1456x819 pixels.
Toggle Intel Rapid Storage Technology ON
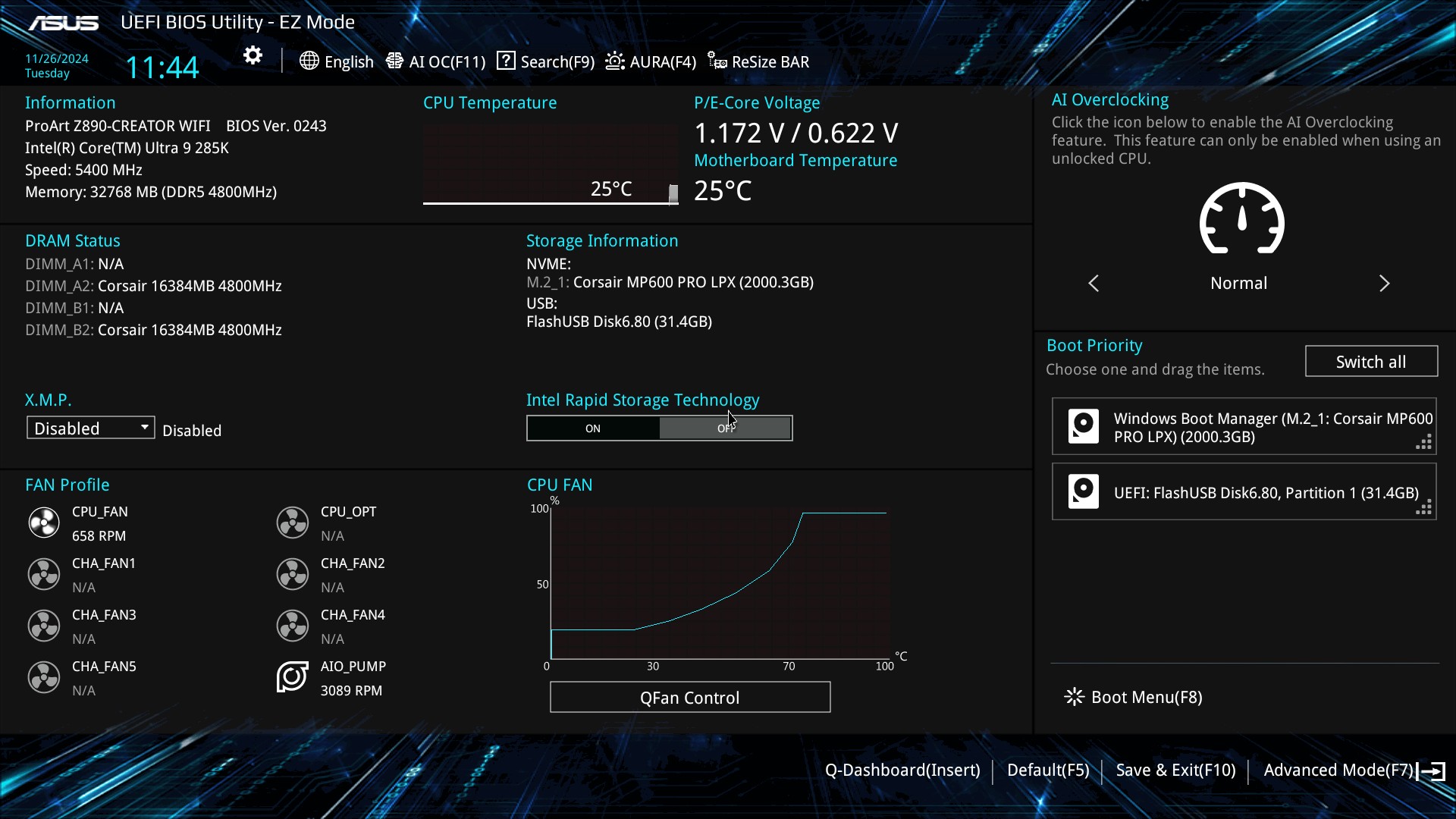coord(592,428)
